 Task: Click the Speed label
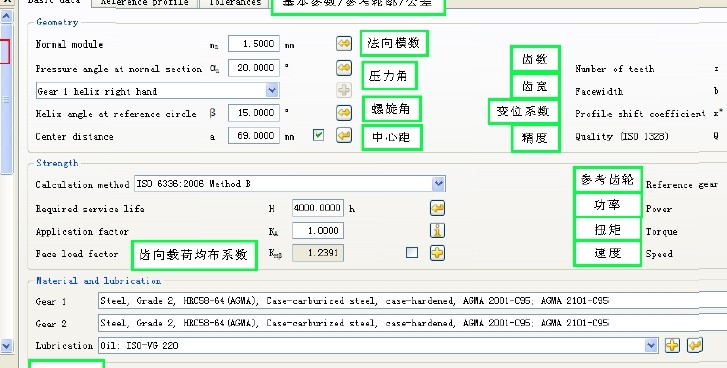[659, 254]
